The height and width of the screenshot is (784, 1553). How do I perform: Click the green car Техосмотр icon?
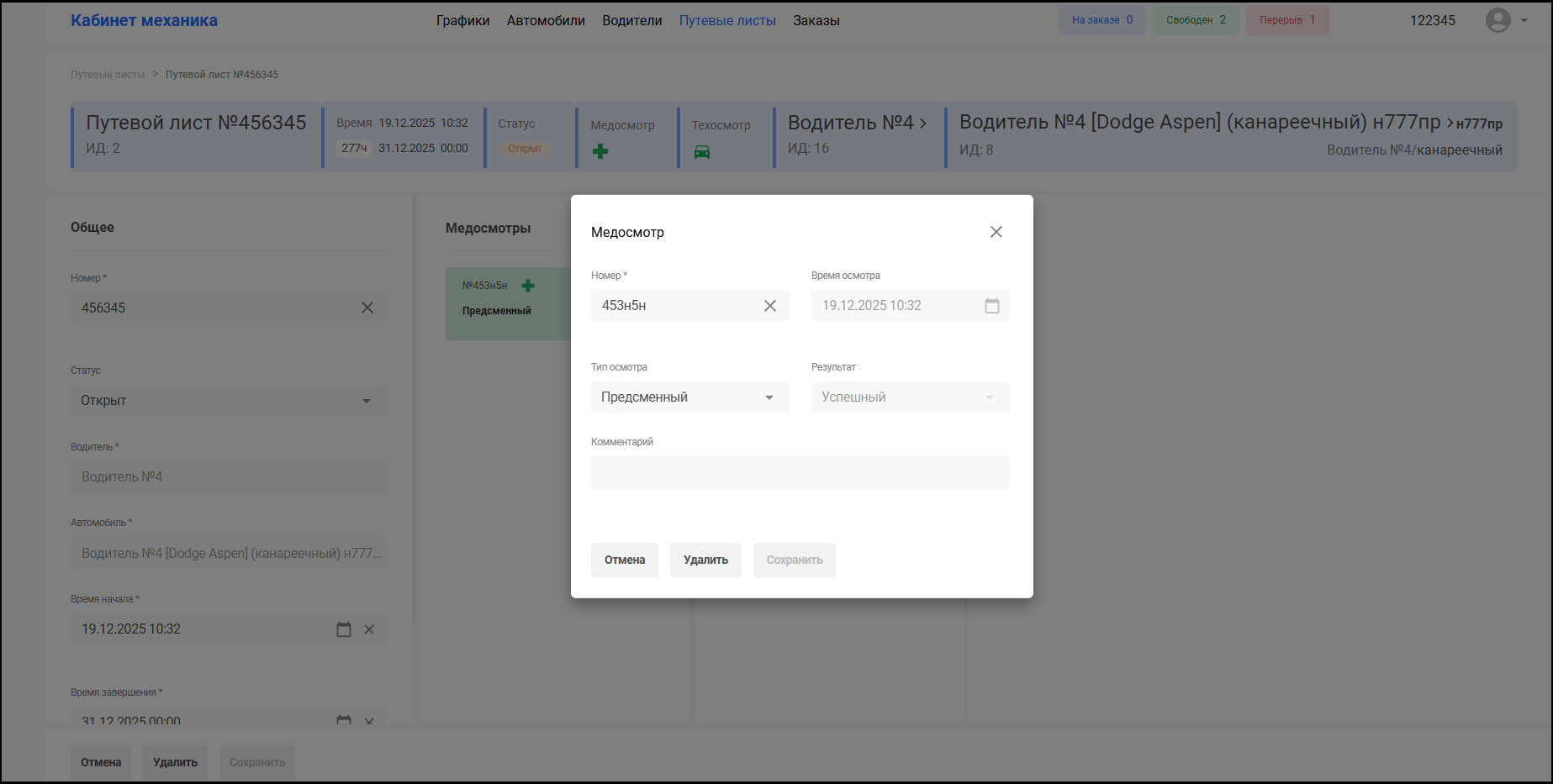(701, 152)
